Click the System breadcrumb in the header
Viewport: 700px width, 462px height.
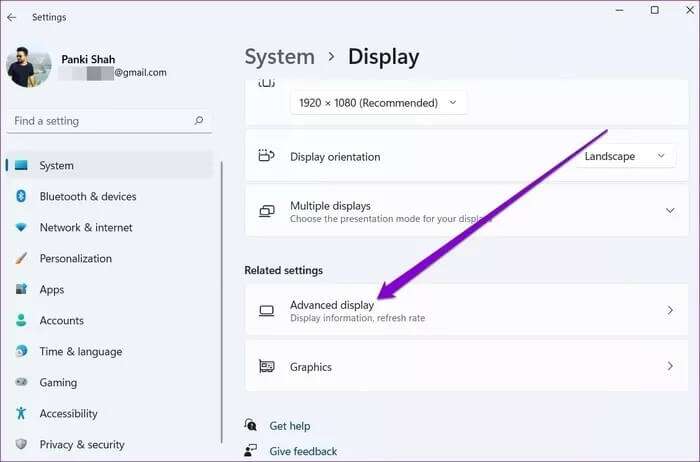(x=279, y=57)
